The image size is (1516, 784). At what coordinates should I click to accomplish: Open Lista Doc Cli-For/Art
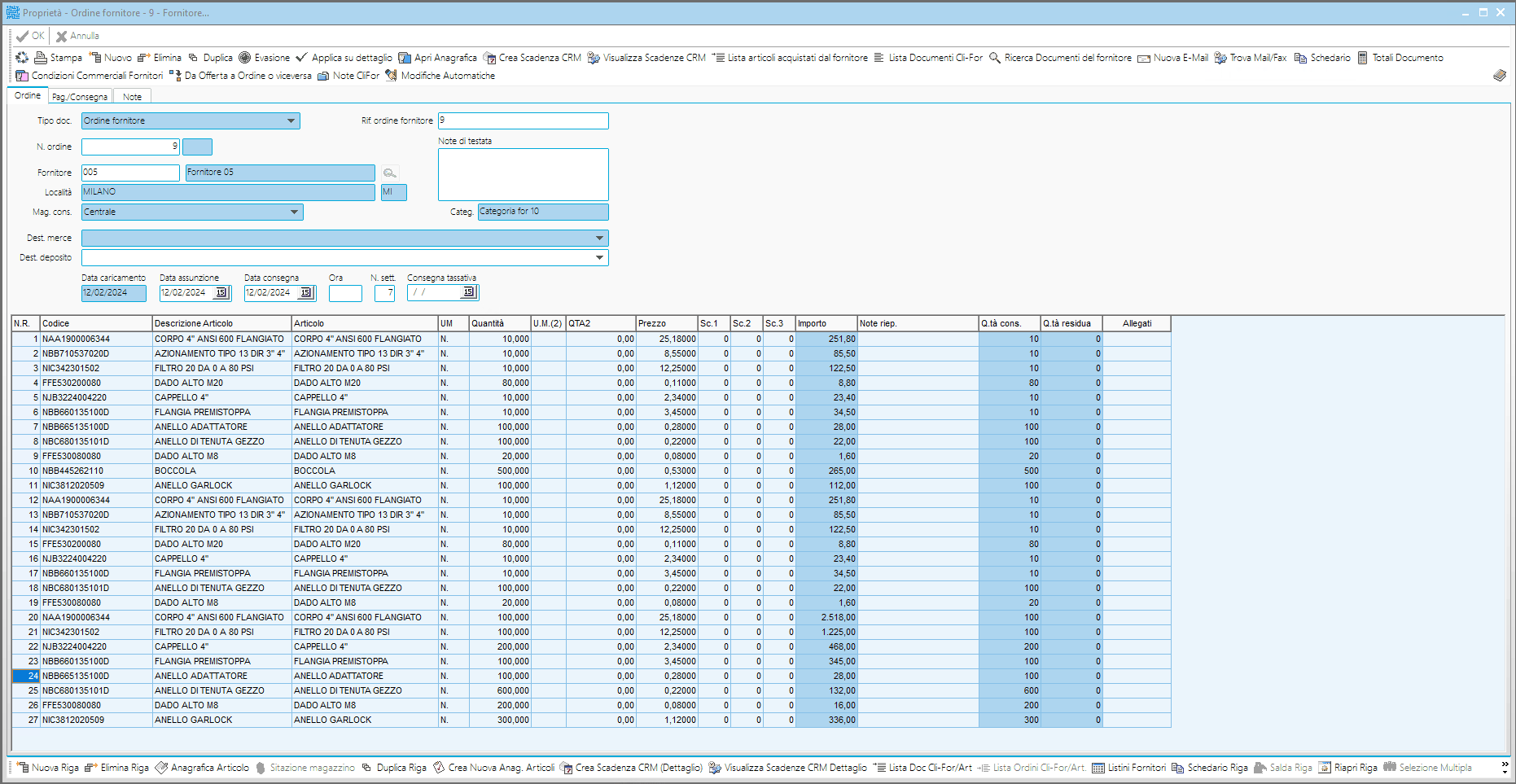[x=922, y=768]
